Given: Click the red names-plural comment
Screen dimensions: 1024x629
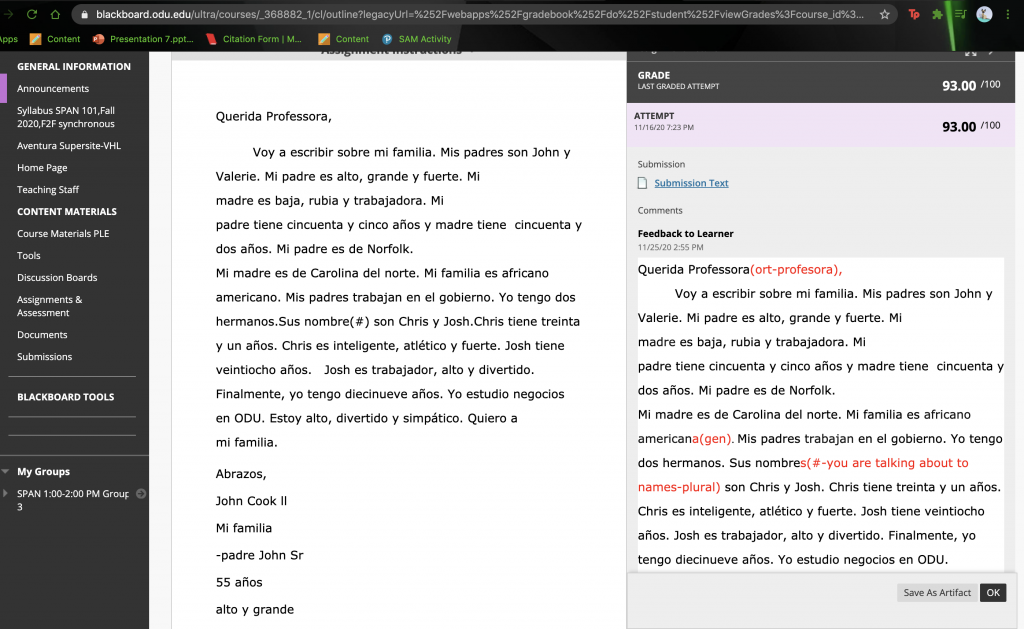Looking at the screenshot, I should pos(679,487).
